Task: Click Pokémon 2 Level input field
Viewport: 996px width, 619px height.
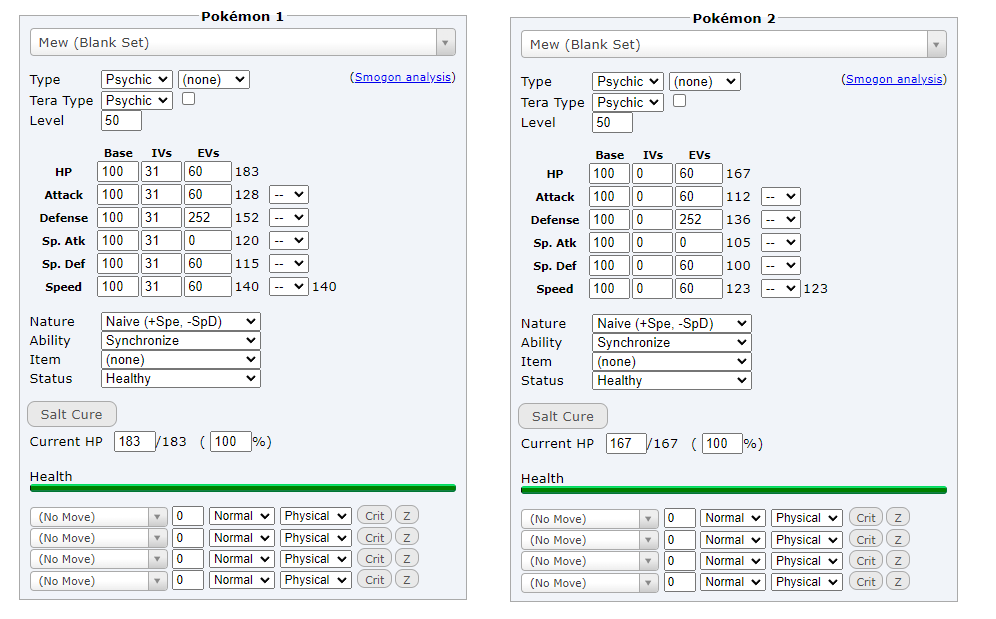Action: point(612,123)
